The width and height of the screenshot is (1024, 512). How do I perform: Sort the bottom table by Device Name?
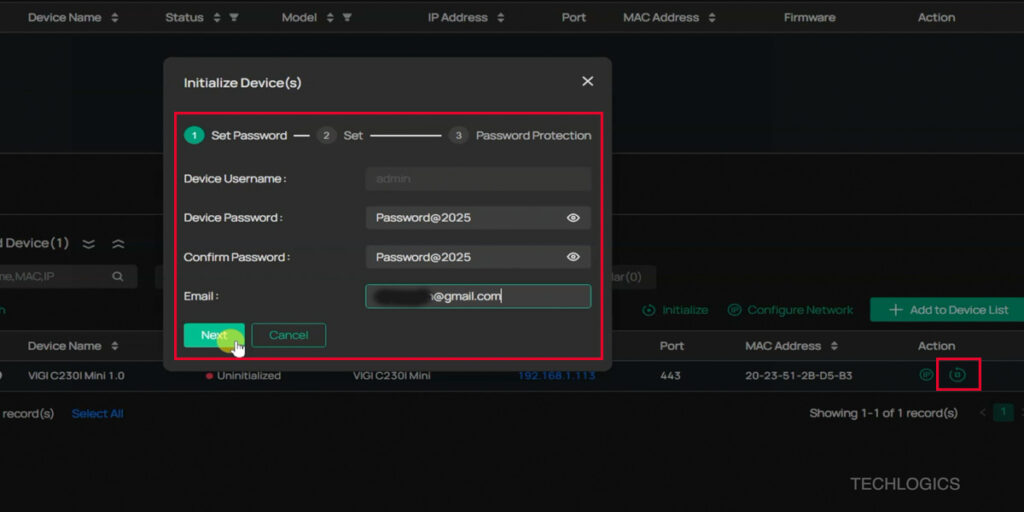click(x=114, y=346)
